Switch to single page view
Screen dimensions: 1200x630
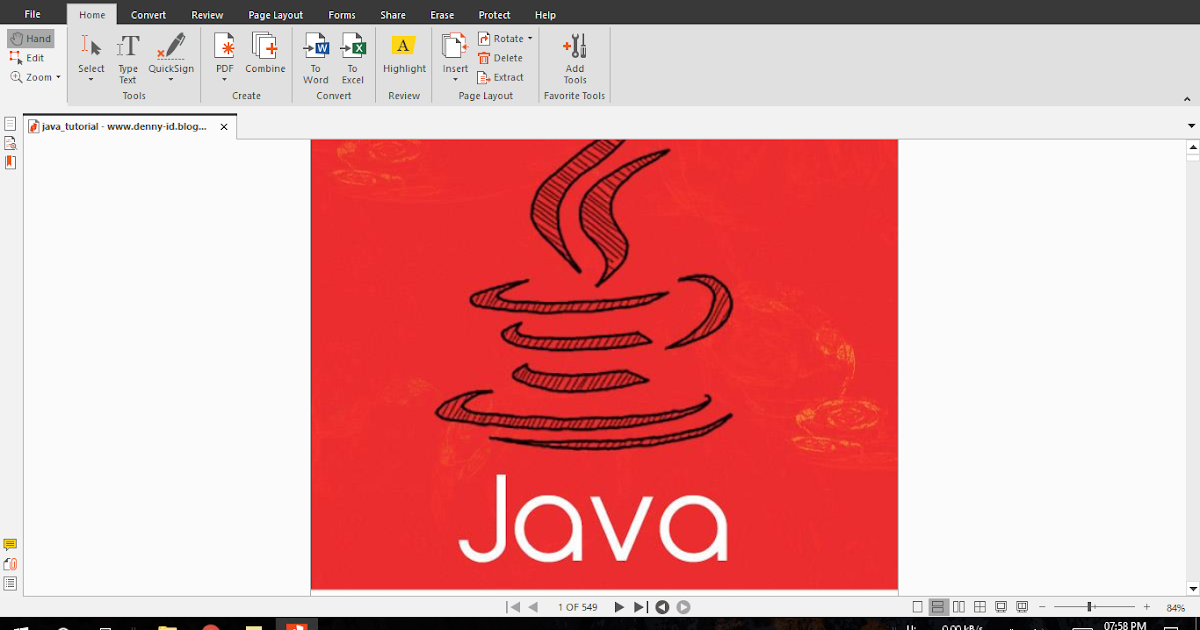coord(918,607)
